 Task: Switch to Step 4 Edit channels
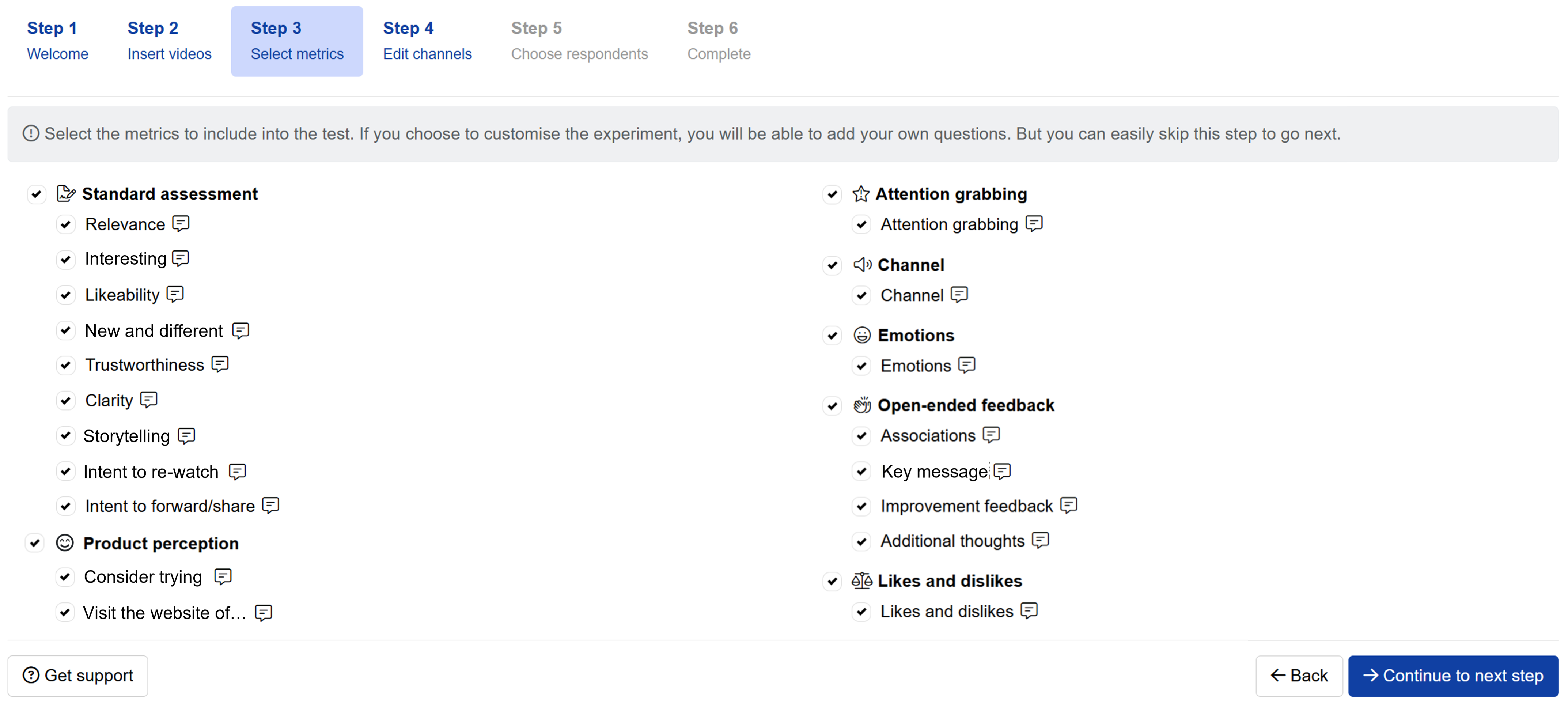pos(427,41)
